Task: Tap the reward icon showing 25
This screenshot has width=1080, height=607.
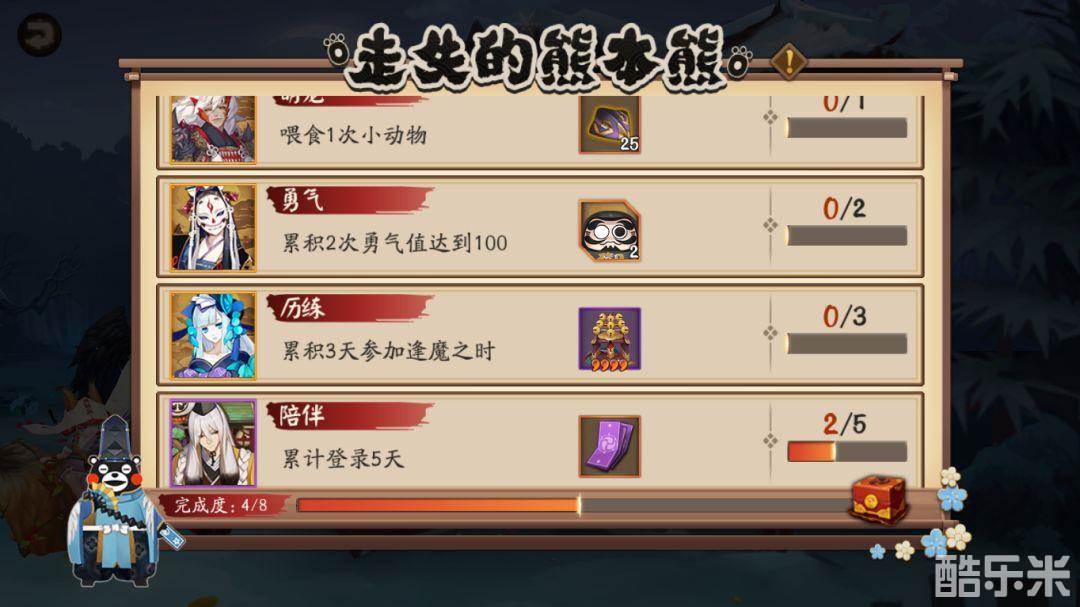Action: tap(610, 125)
